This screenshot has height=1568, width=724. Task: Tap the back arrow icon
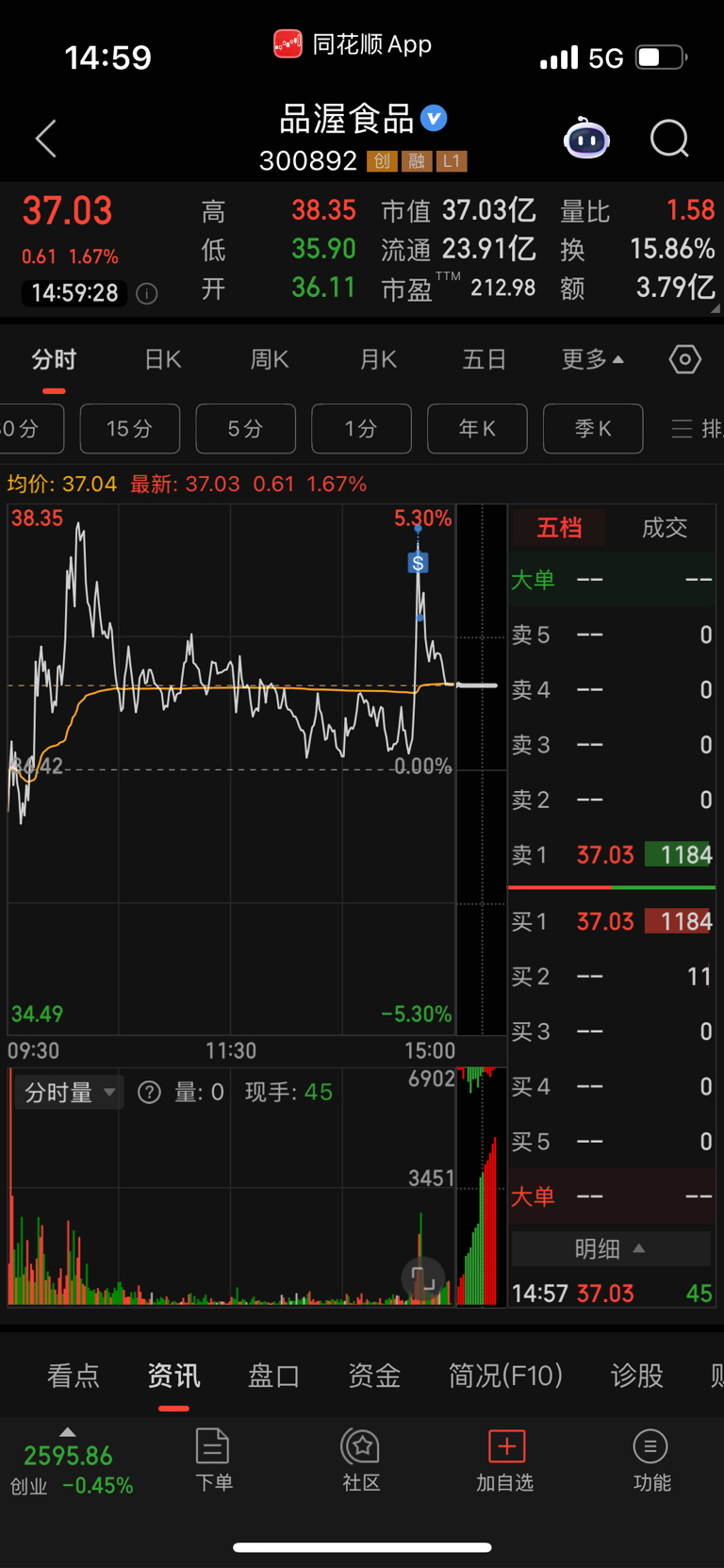point(46,139)
